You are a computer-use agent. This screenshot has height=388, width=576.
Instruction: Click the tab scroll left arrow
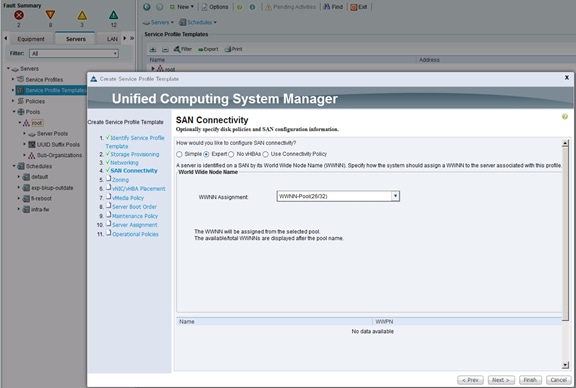[x=6, y=38]
